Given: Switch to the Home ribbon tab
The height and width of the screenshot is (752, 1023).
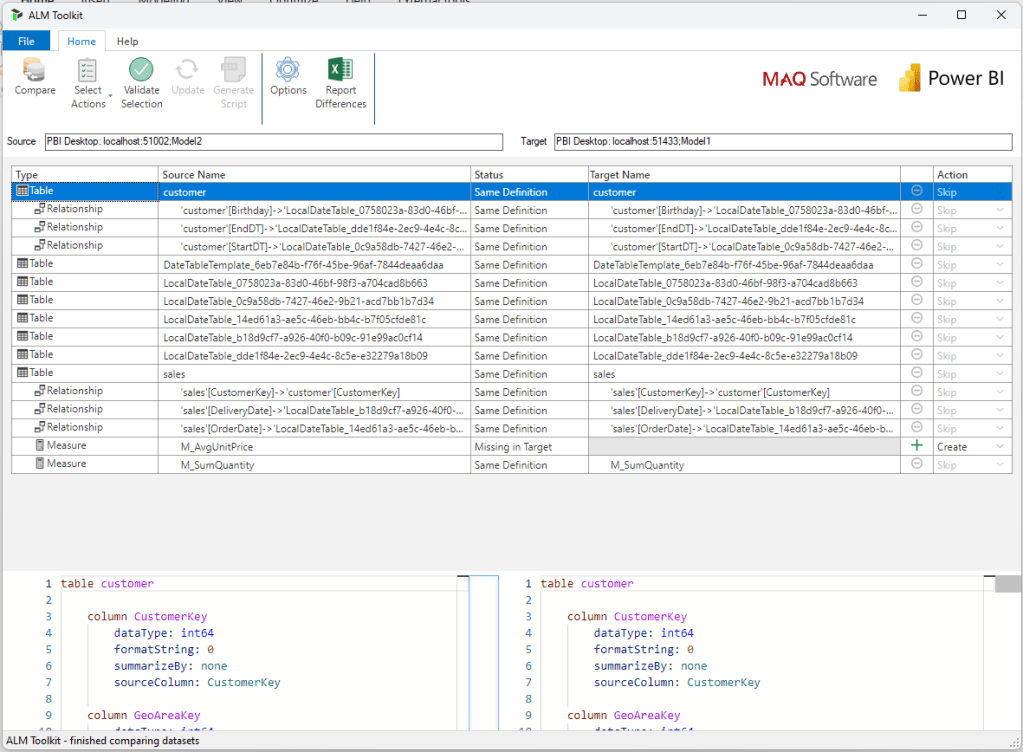Looking at the screenshot, I should [x=81, y=42].
